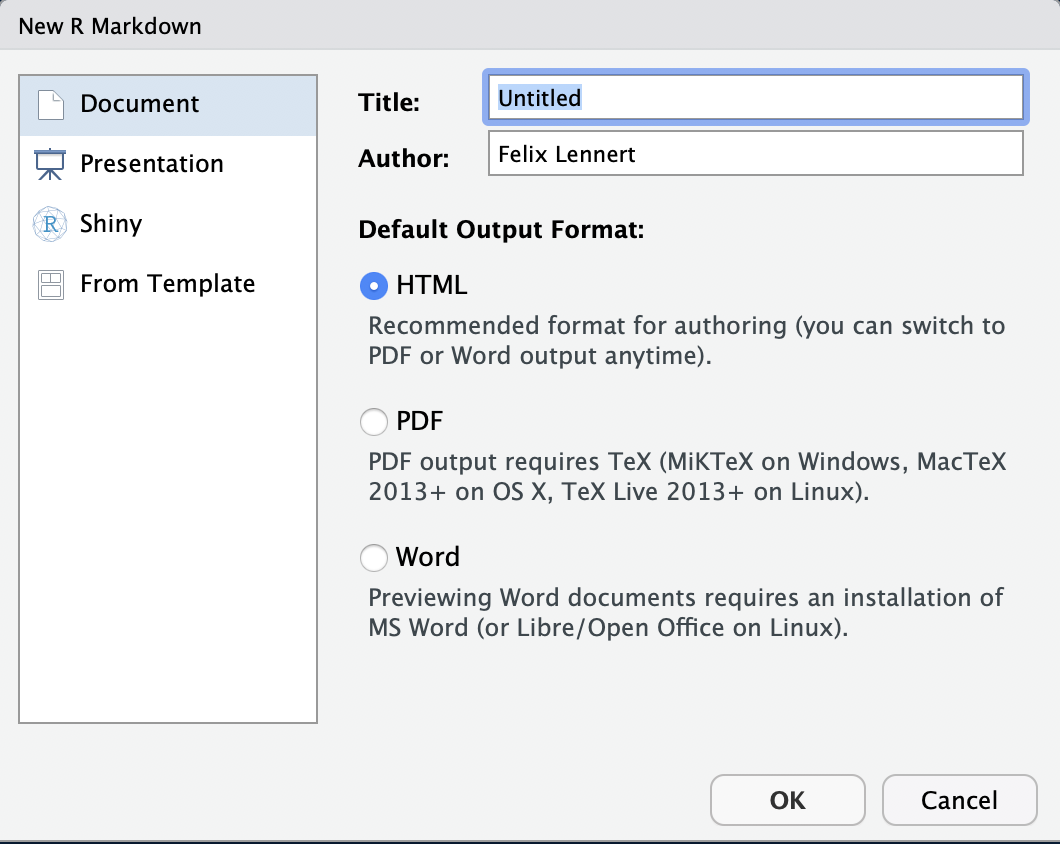Image resolution: width=1060 pixels, height=844 pixels.
Task: Open the Shiny category text label
Action: (x=111, y=224)
